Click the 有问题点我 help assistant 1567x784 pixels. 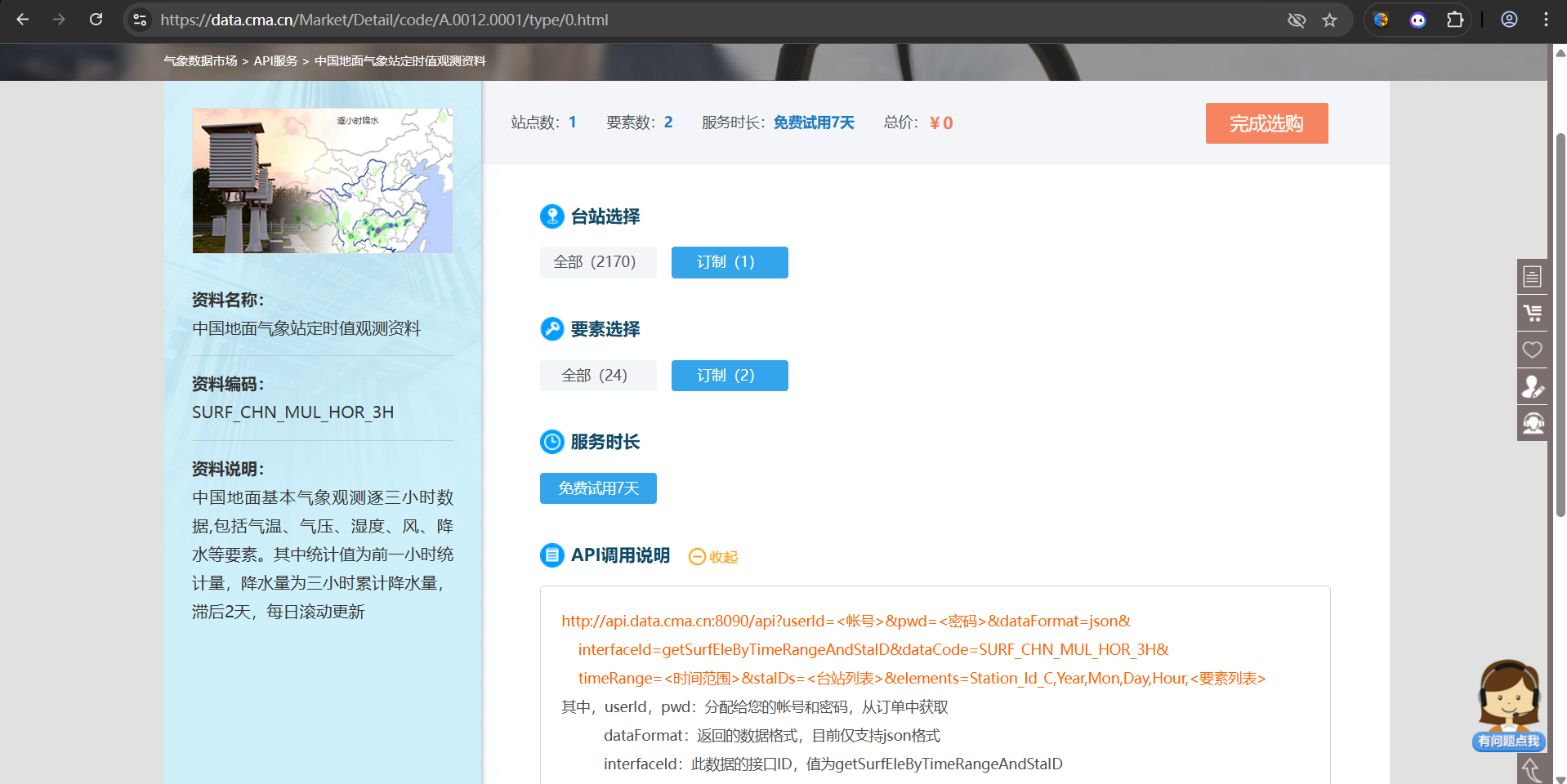pyautogui.click(x=1509, y=706)
